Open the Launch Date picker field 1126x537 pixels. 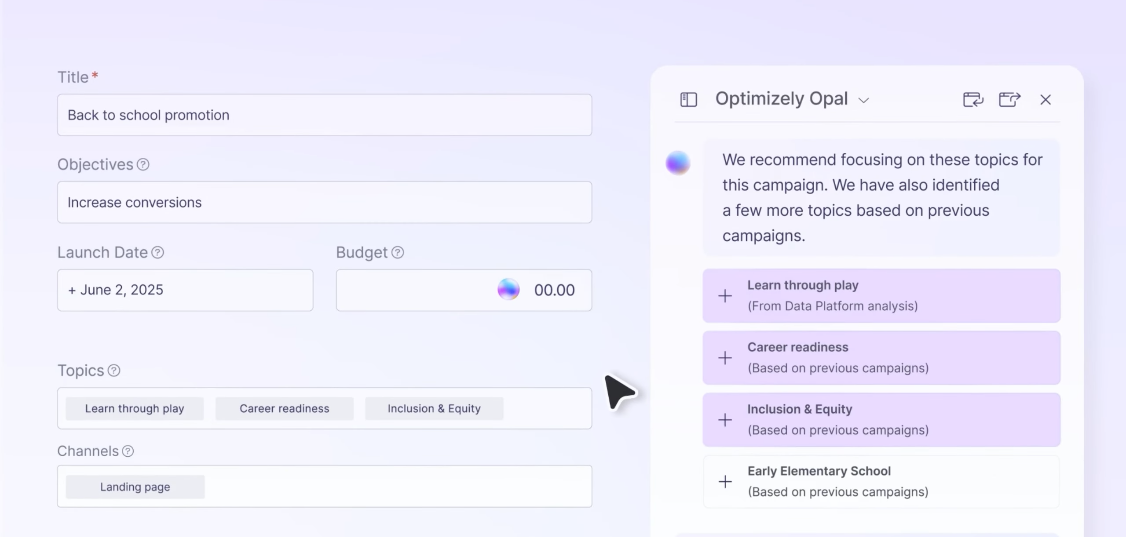[185, 290]
